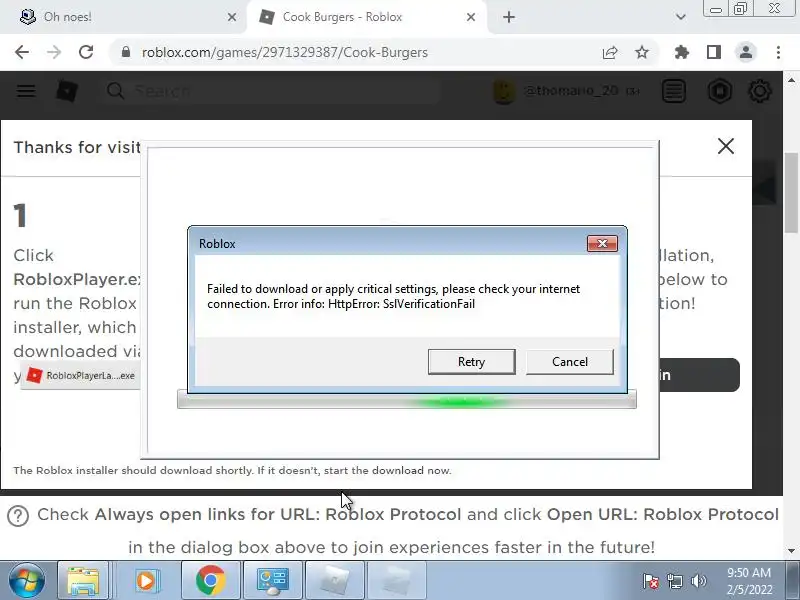Viewport: 800px width, 600px height.
Task: Click the RobloxPlayerLauncher.exe download chip
Action: 81,376
